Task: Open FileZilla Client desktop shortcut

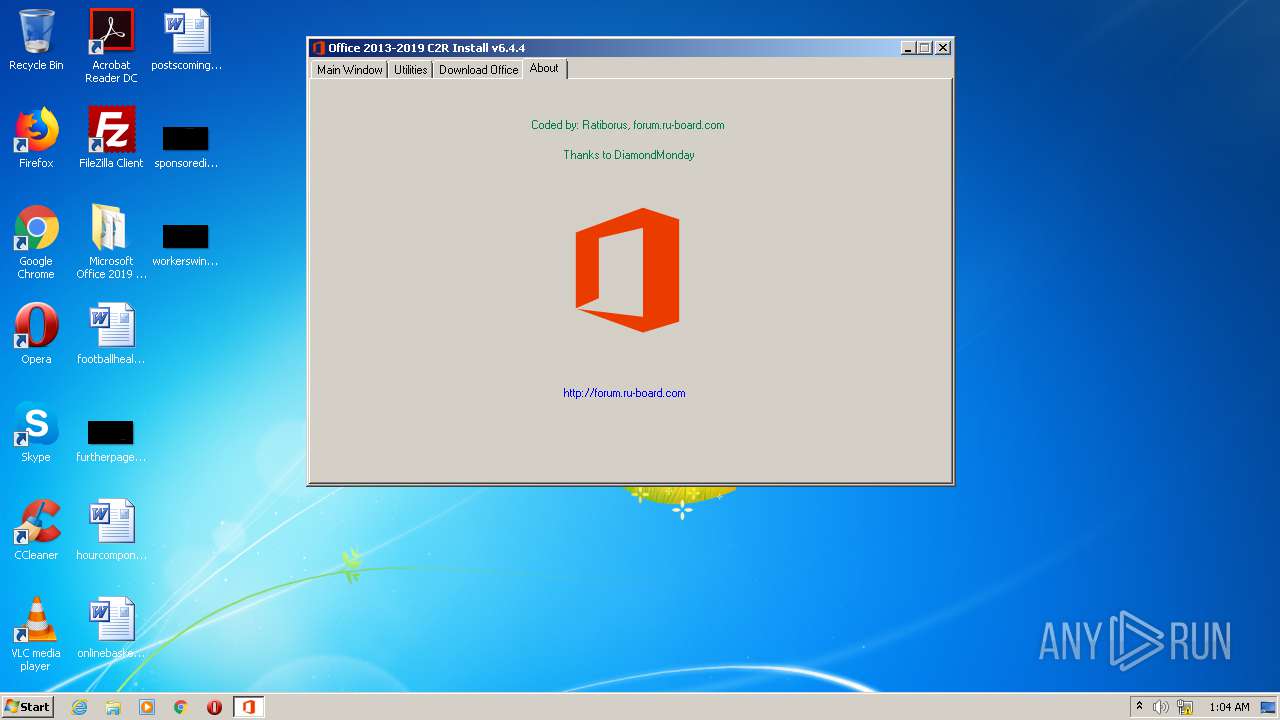Action: tap(111, 138)
